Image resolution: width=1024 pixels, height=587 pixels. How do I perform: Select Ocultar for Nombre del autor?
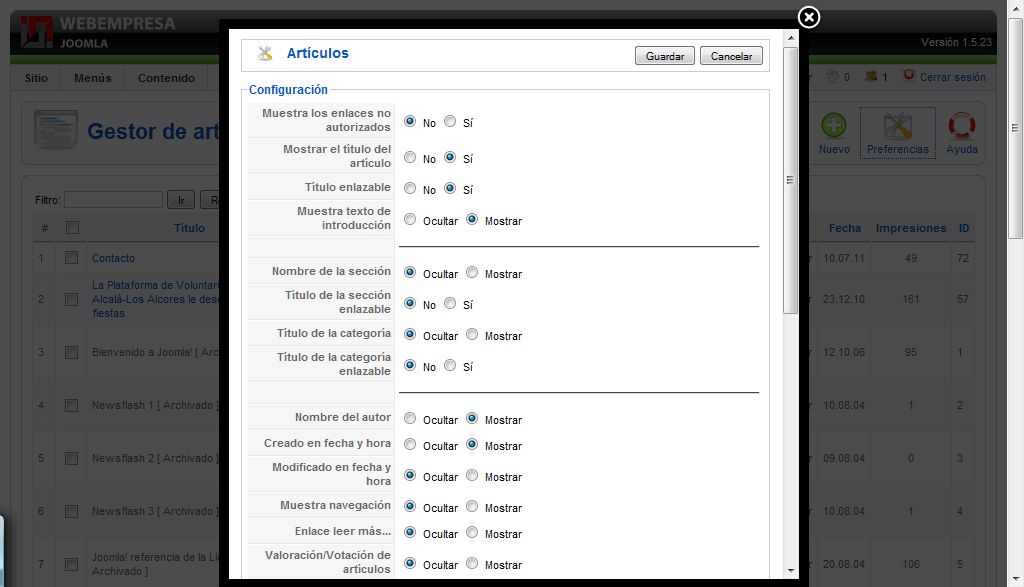click(x=410, y=419)
